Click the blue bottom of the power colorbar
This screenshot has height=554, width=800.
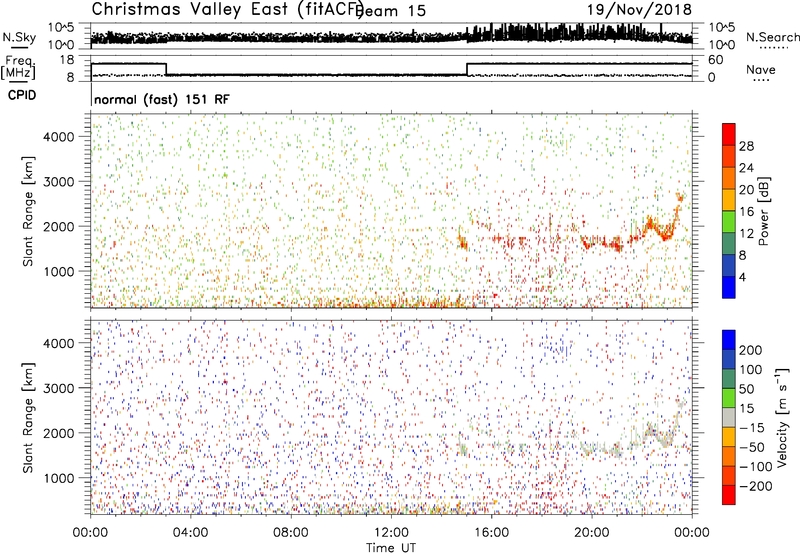point(729,287)
